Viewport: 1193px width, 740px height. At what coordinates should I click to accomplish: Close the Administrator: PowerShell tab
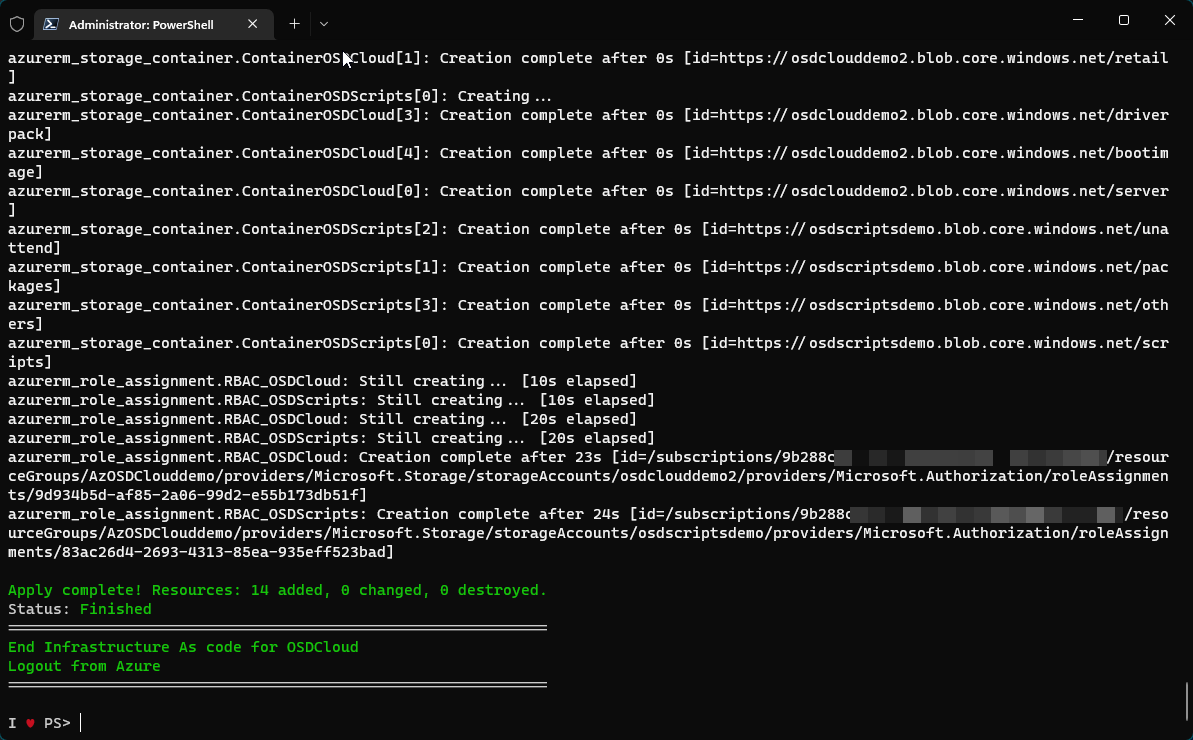(253, 24)
